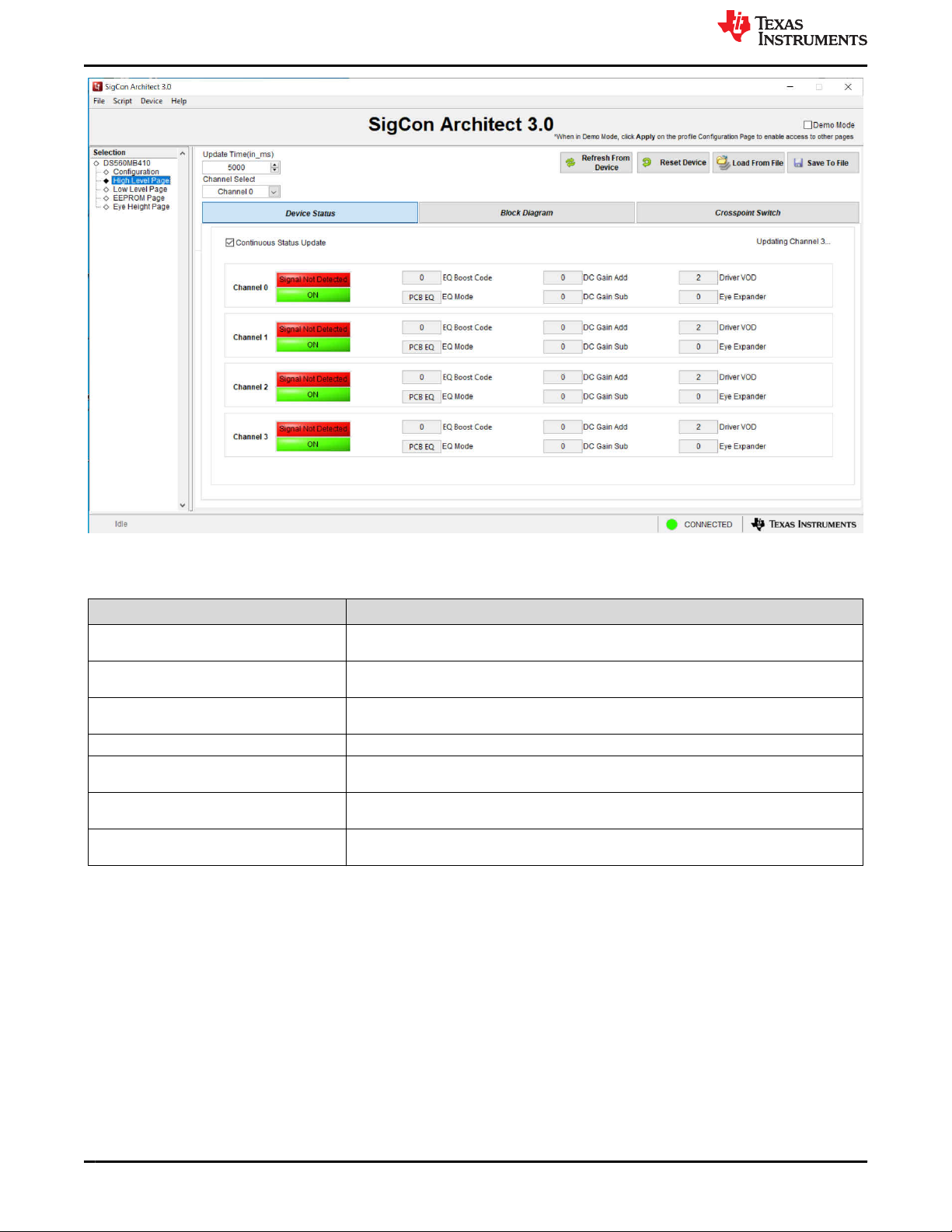Click Channel 0 PCB EQ mode field

coord(421,297)
